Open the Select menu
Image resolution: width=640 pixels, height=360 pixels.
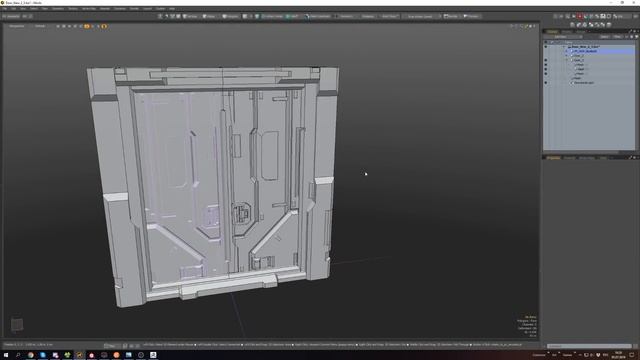[x=34, y=9]
